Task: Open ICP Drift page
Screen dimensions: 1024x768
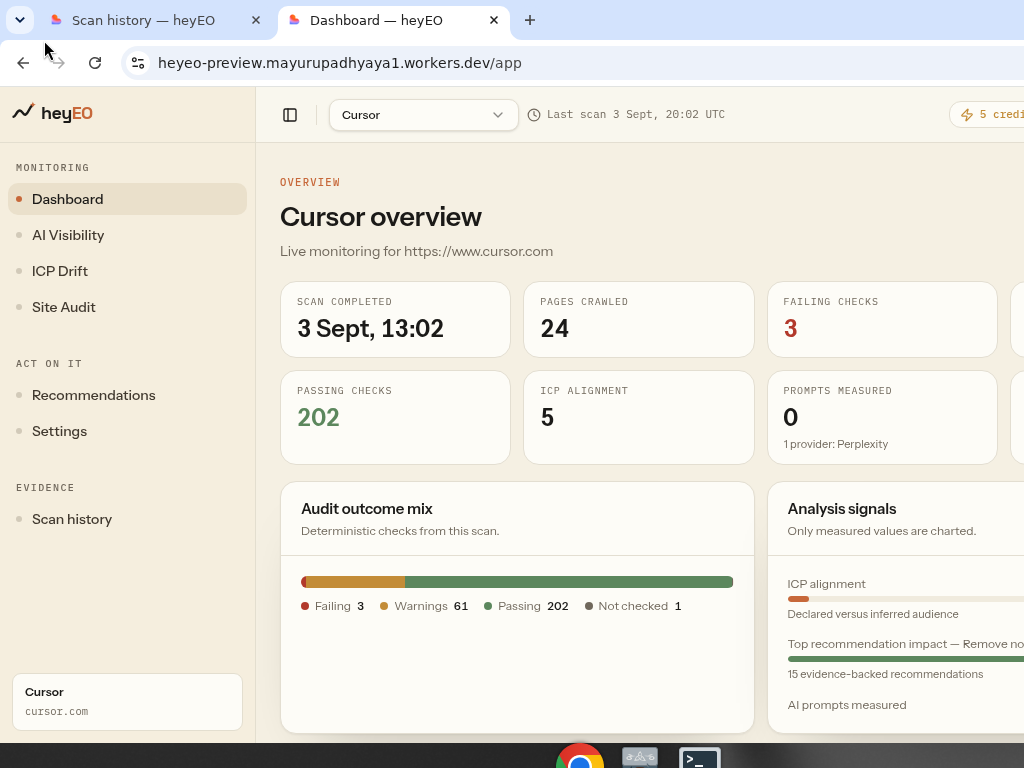Action: (x=127, y=271)
